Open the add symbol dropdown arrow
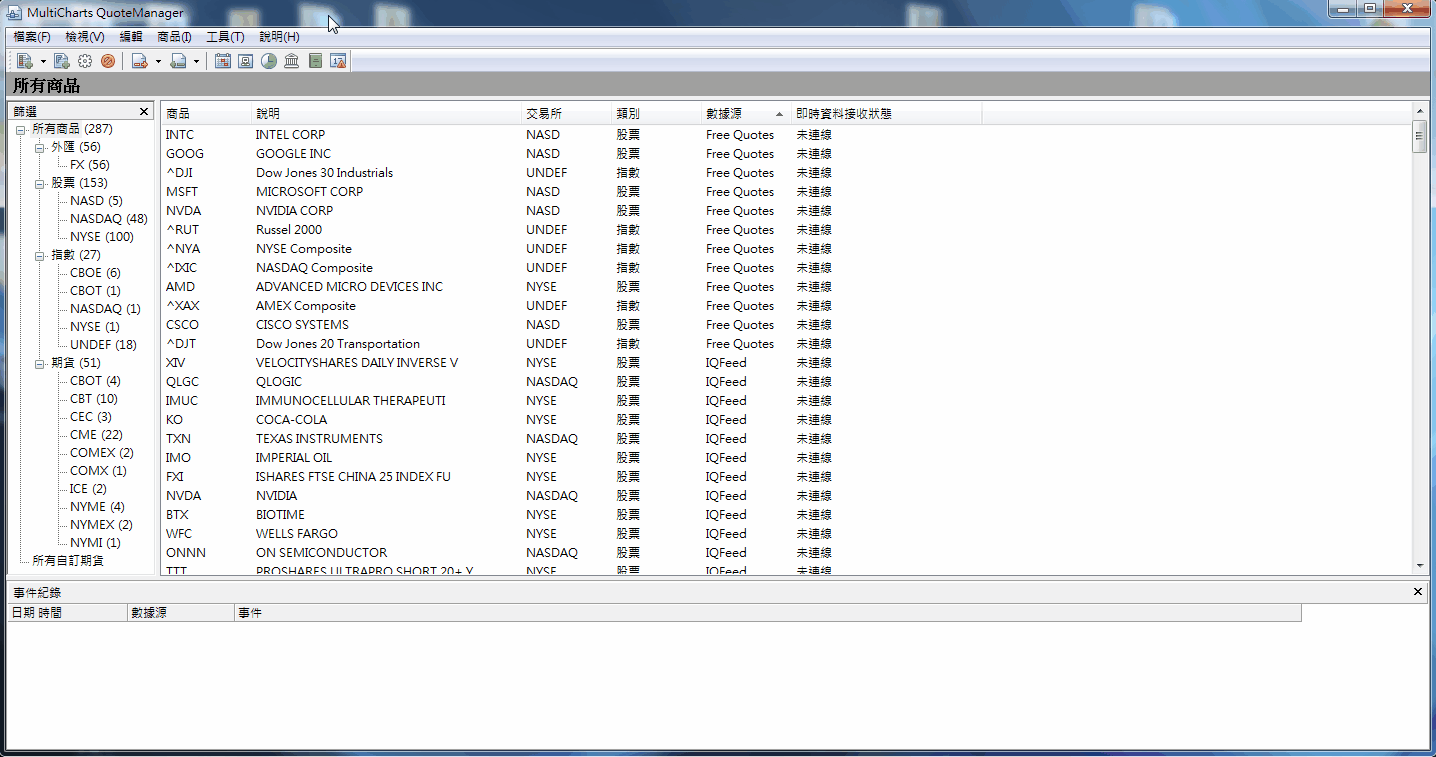Viewport: 1436px width, 757px height. click(x=43, y=61)
